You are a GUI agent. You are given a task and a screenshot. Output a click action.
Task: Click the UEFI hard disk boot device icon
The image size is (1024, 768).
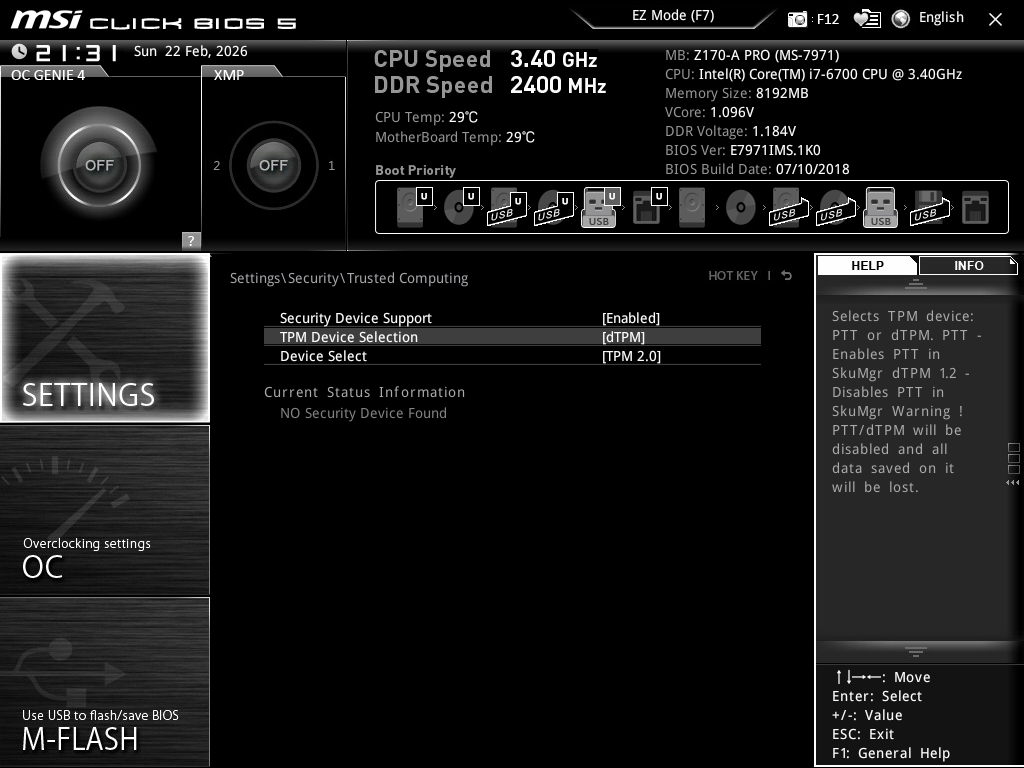(414, 207)
